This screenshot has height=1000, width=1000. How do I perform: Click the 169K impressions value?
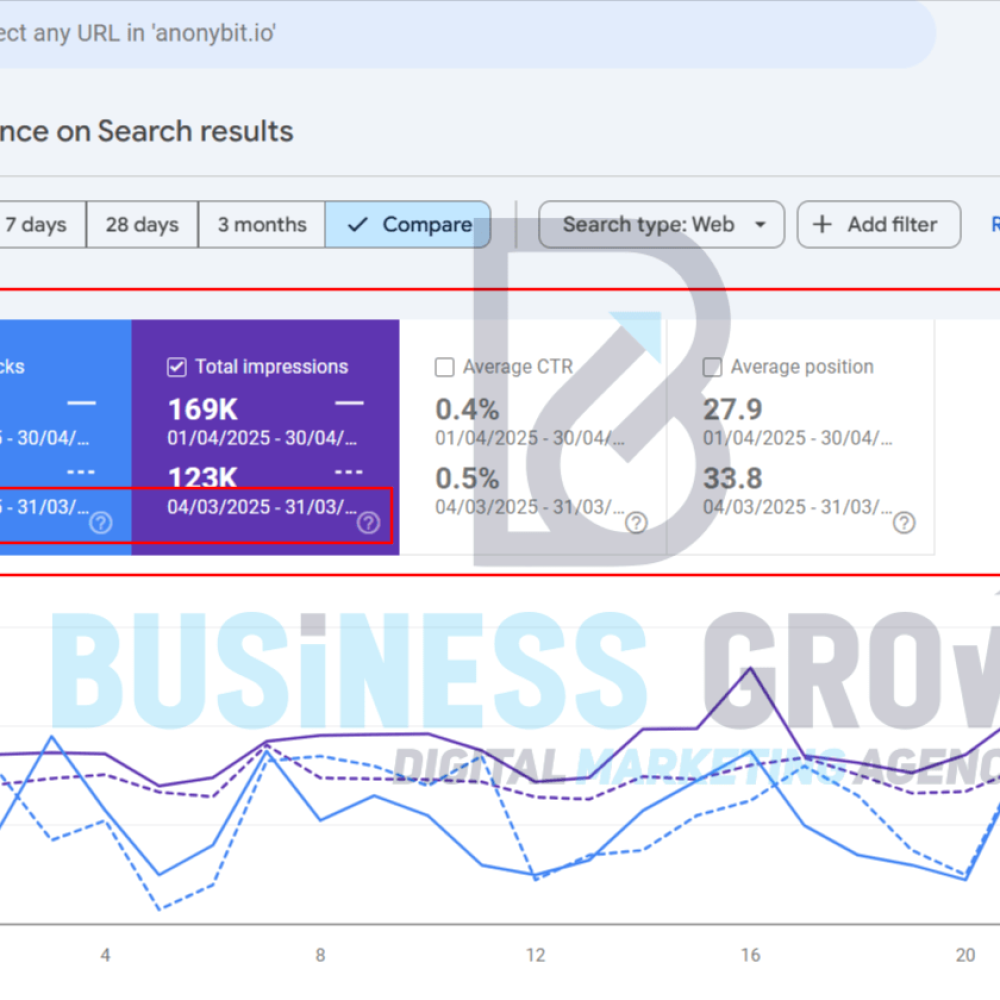(203, 409)
